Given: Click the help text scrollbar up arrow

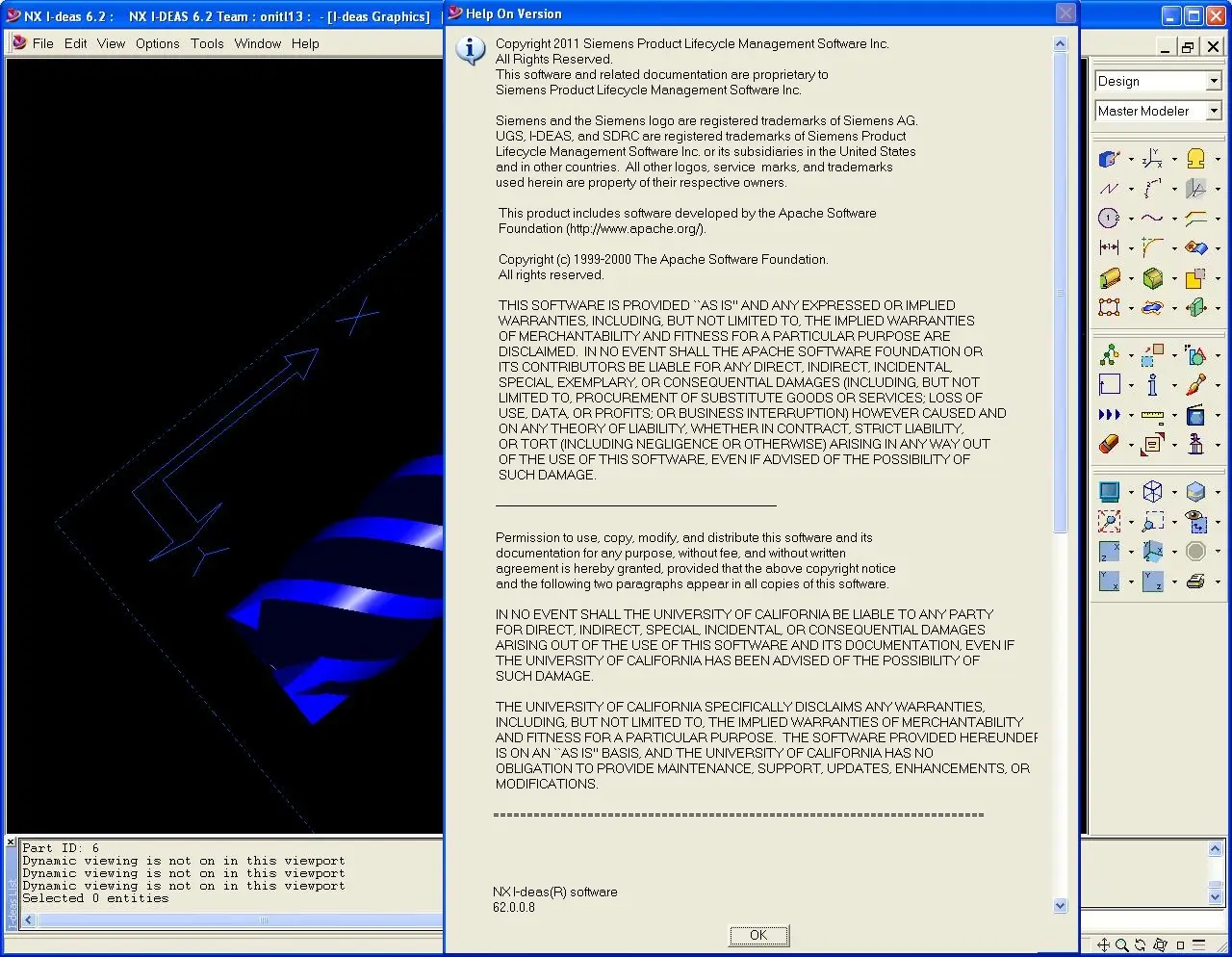Looking at the screenshot, I should click(1061, 43).
